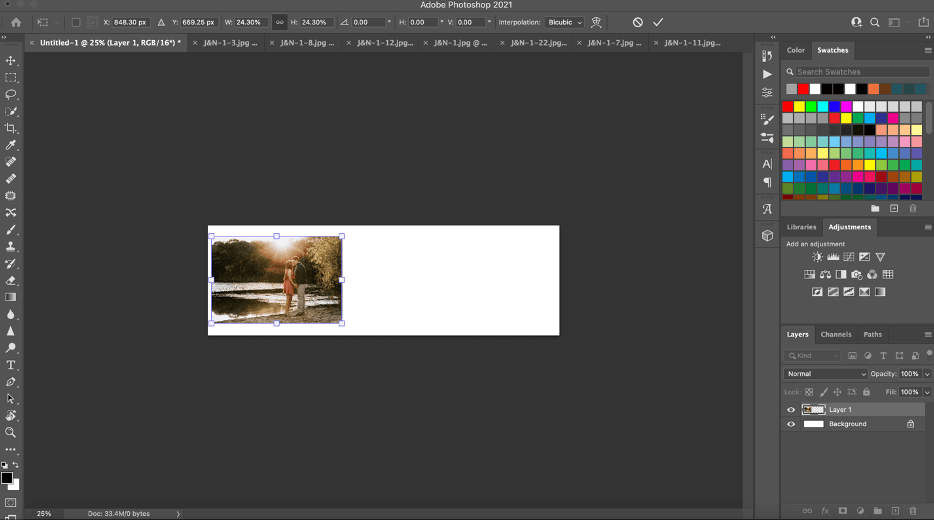Select the Background layer row
934x520 pixels.
pos(853,424)
